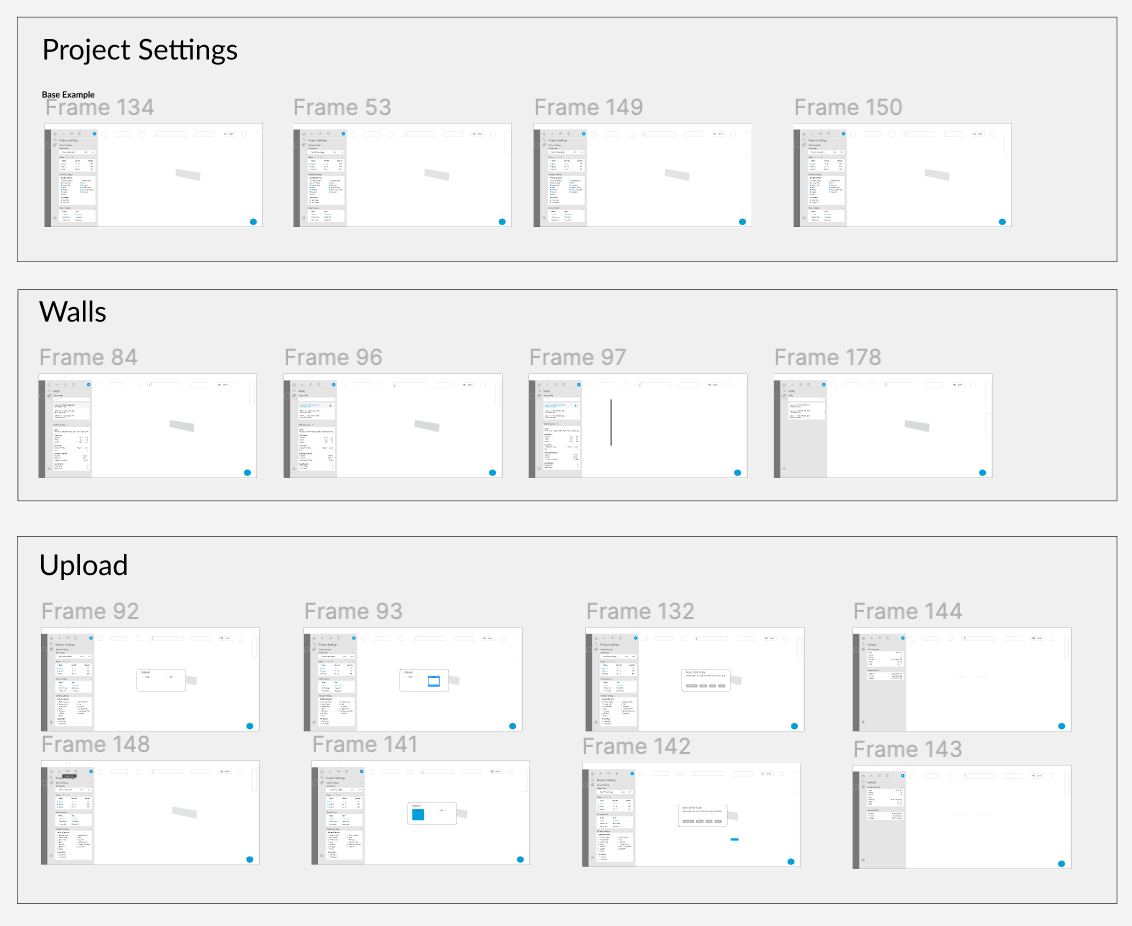Image resolution: width=1132 pixels, height=926 pixels.
Task: Select the Frame 149 label
Action: point(588,108)
